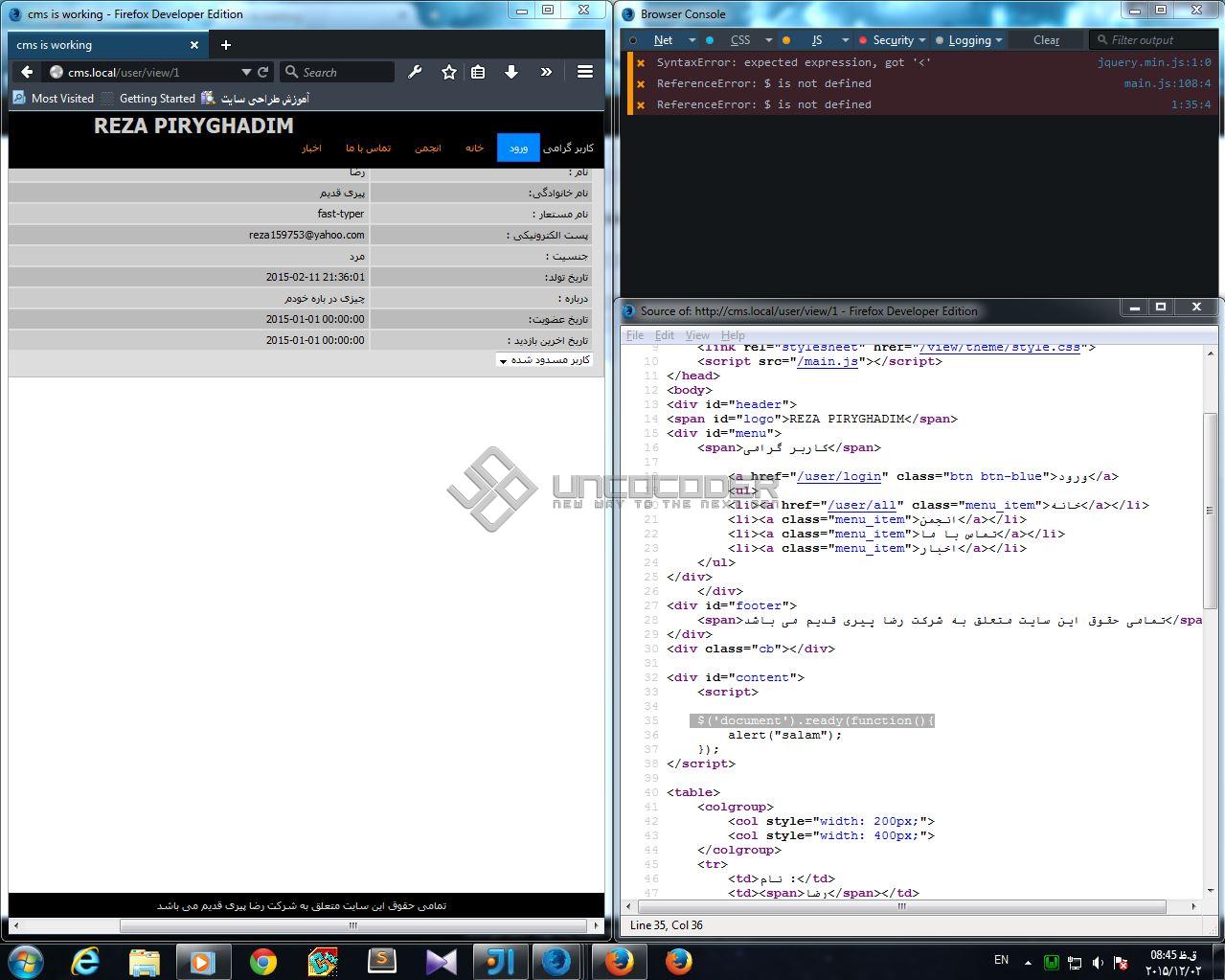
Task: Open Sublime Text from taskbar
Action: coord(381,961)
